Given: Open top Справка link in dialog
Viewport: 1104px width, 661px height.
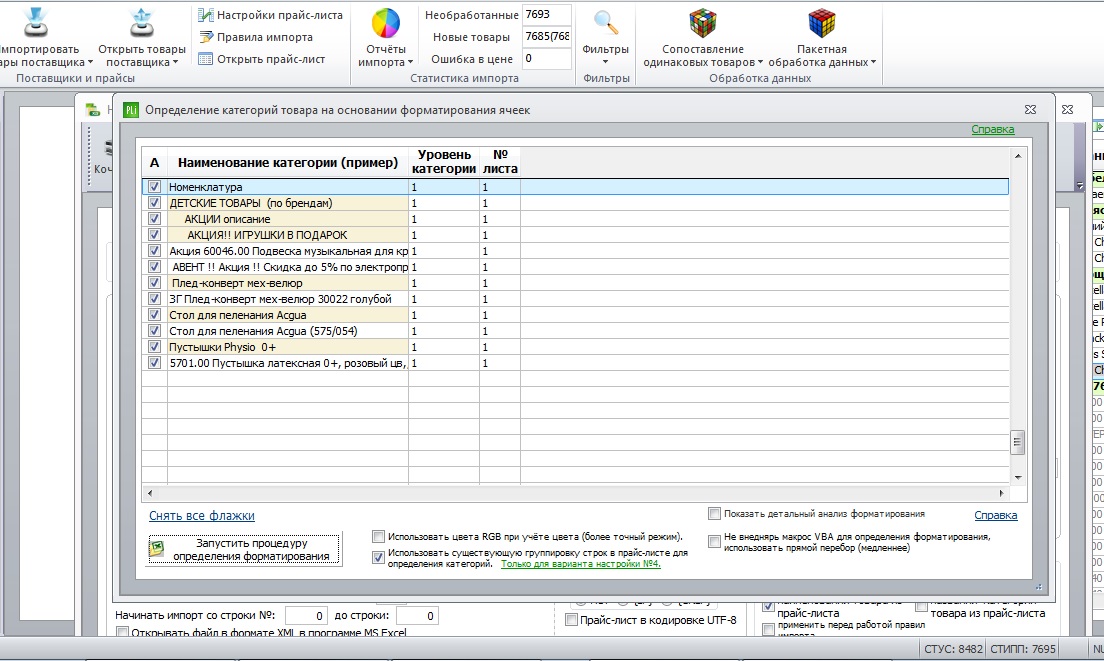Looking at the screenshot, I should point(993,129).
